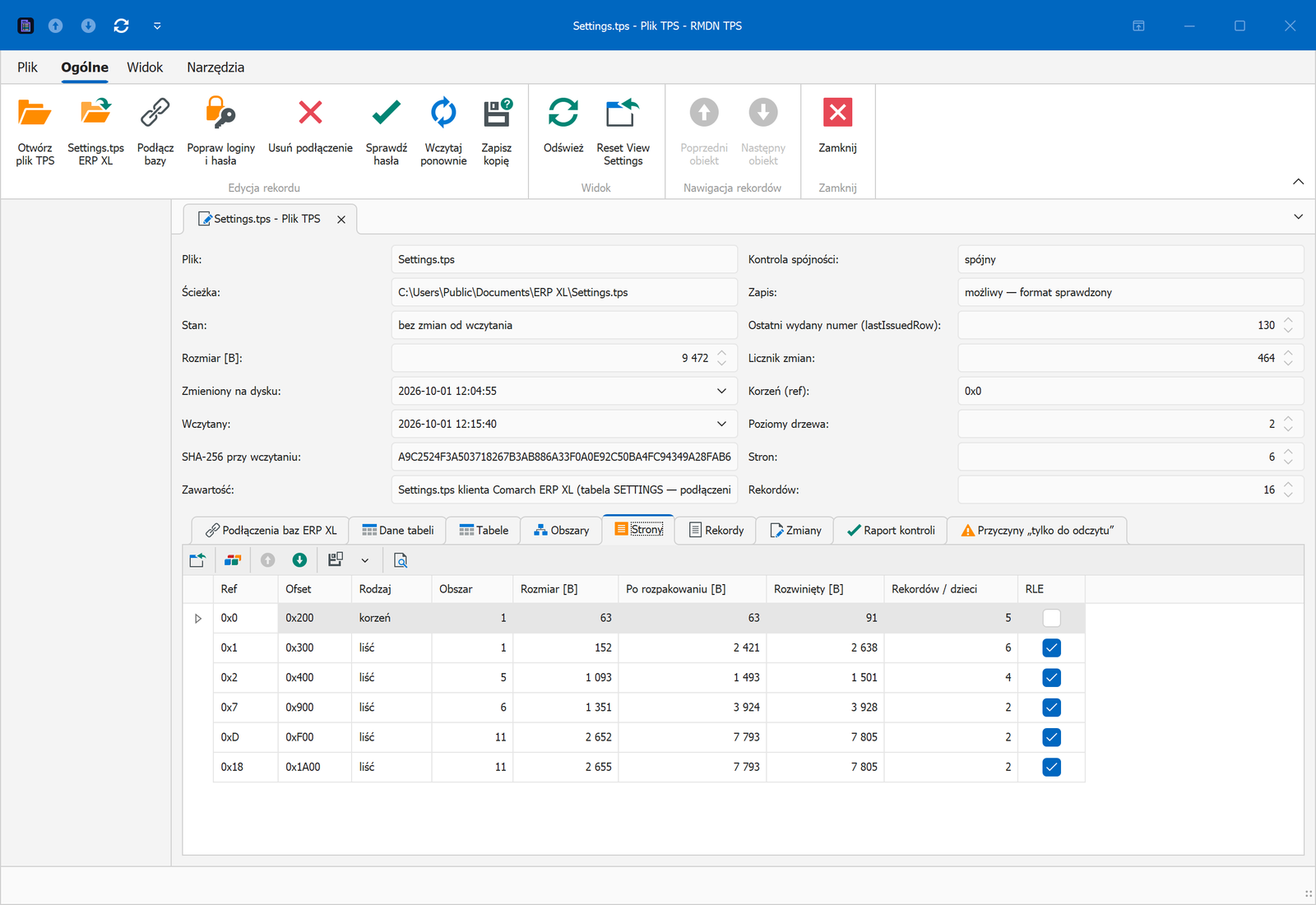Click the magnifier preview icon in grid toolbar
This screenshot has height=905, width=1316.
point(401,560)
